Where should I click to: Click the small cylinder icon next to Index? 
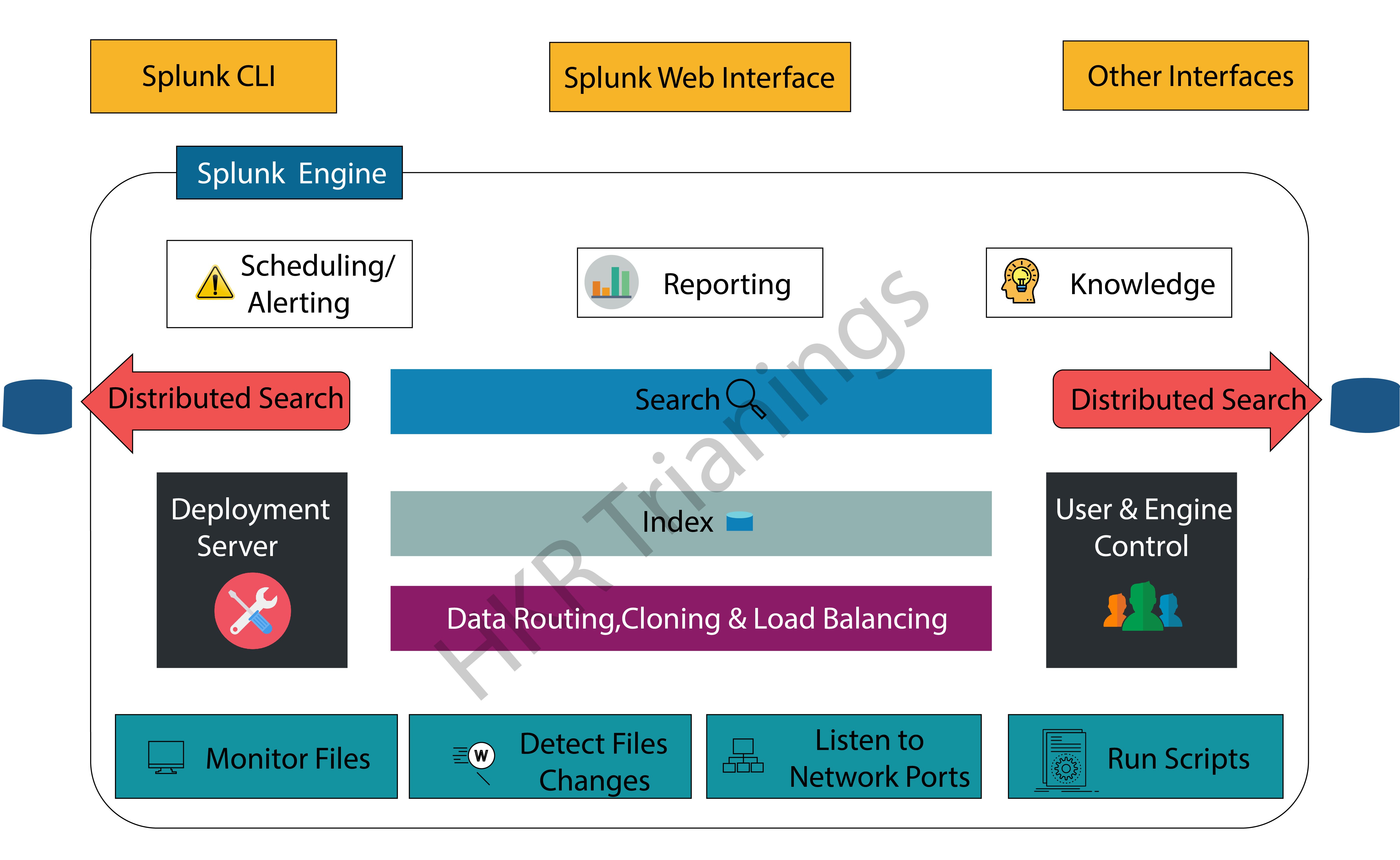pos(740,521)
